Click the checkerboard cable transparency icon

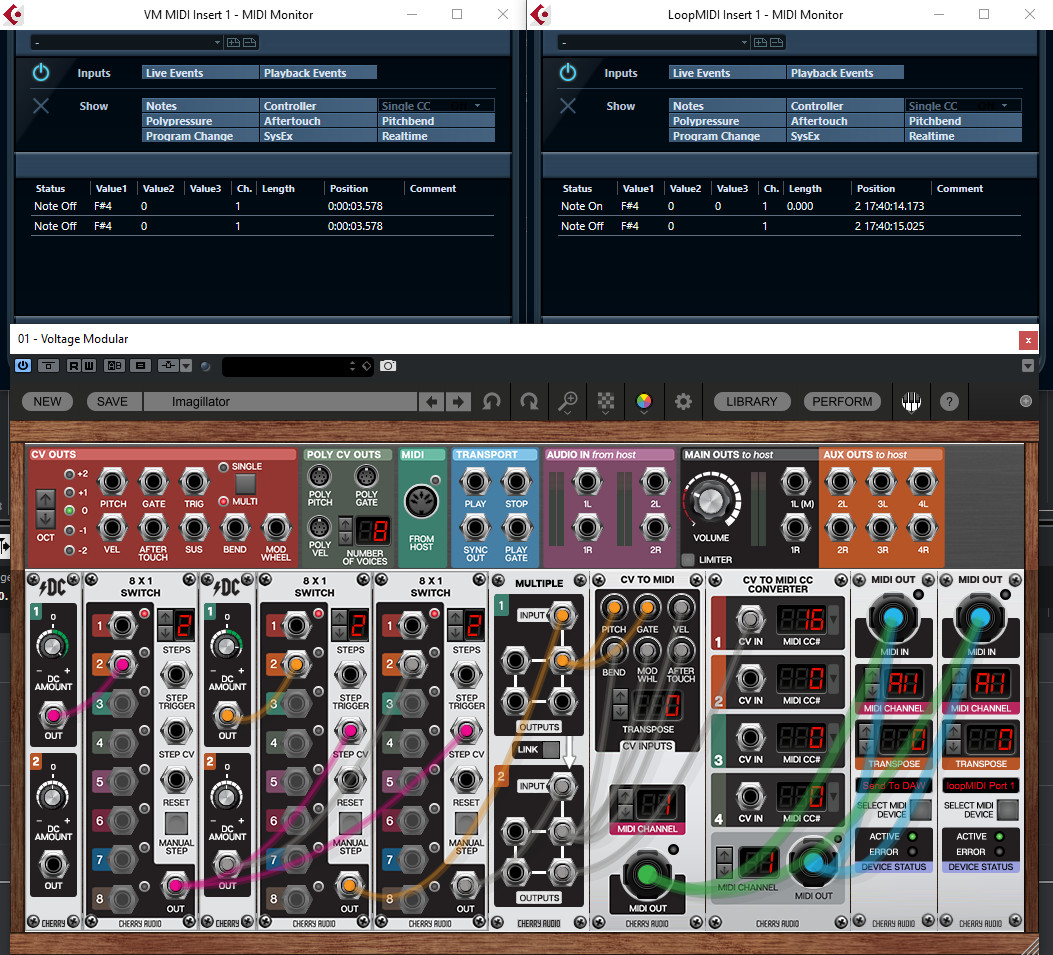pos(606,402)
